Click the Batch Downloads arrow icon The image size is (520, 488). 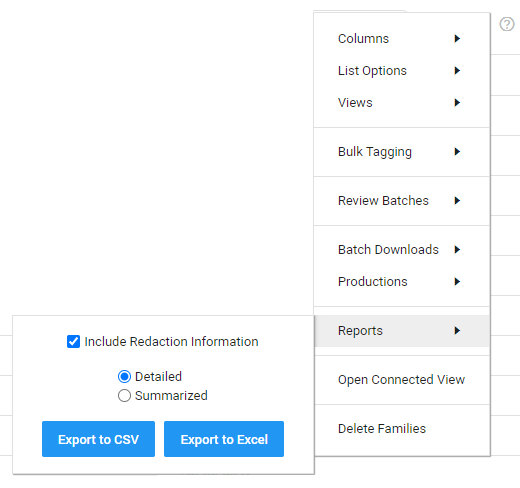coord(457,250)
